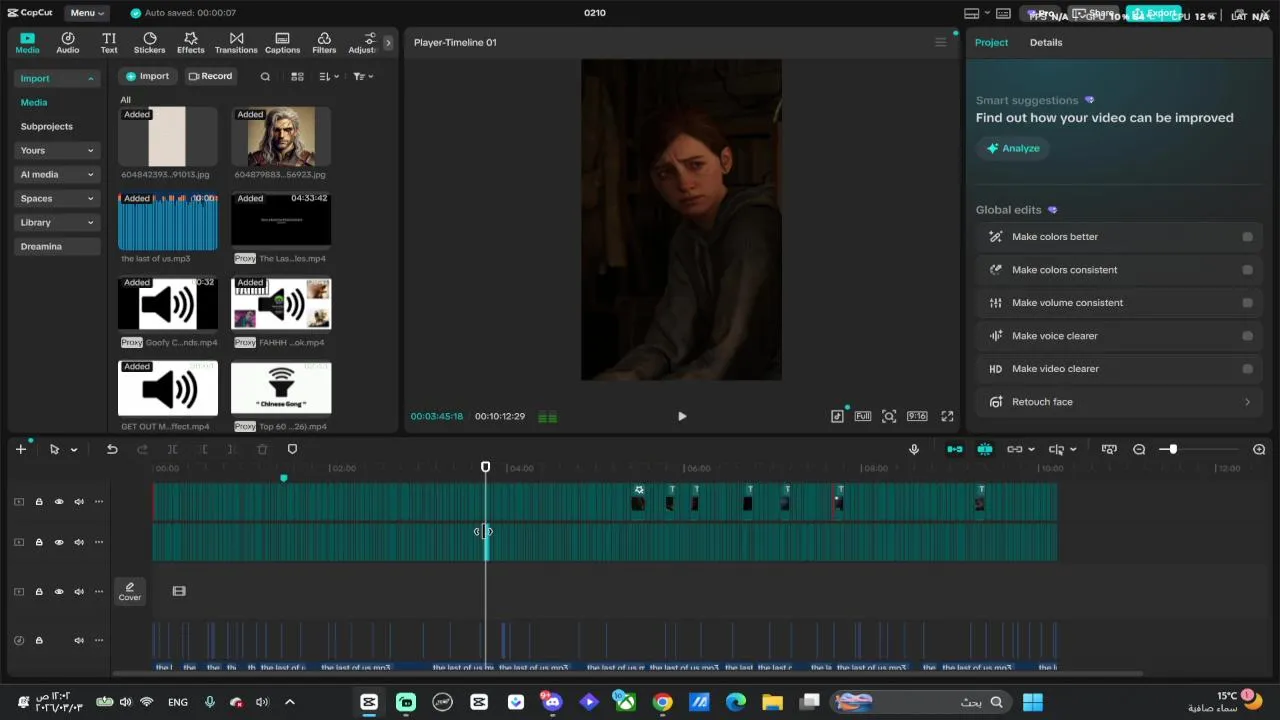Screen dimensions: 1280x720
Task: Open the Audio tab
Action: pyautogui.click(x=68, y=43)
